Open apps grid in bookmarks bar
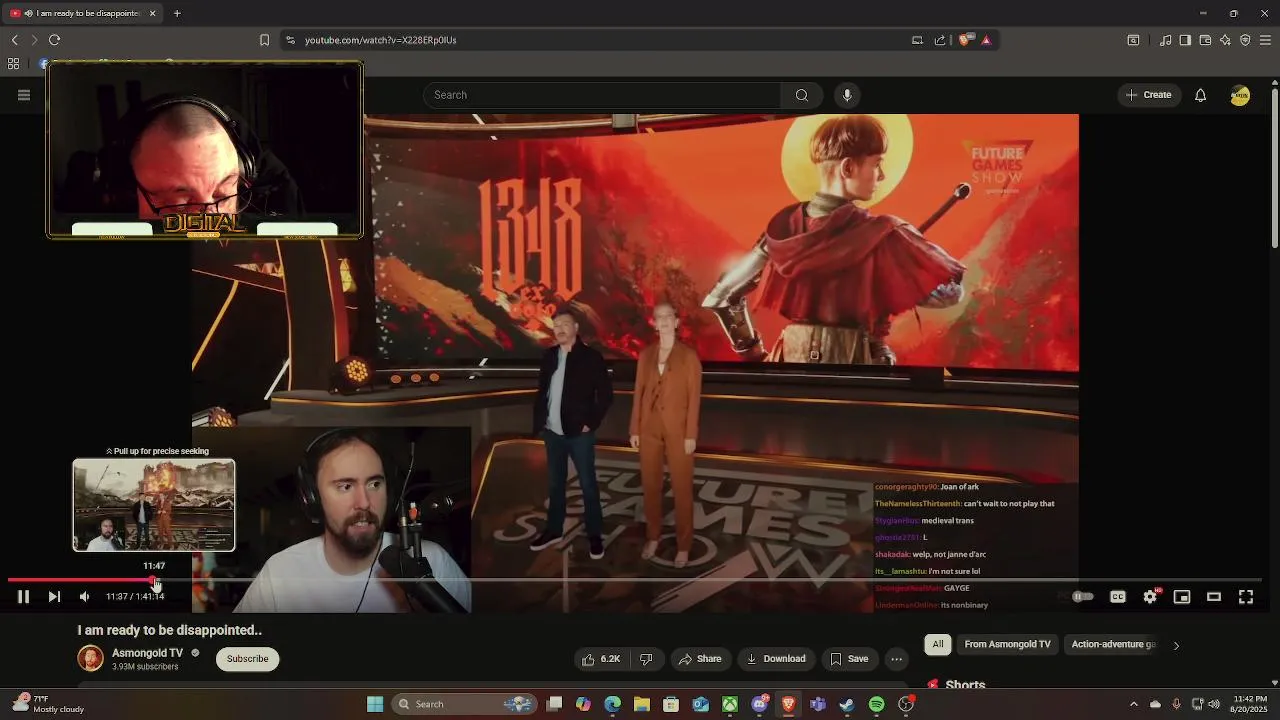The image size is (1280, 720). click(13, 64)
